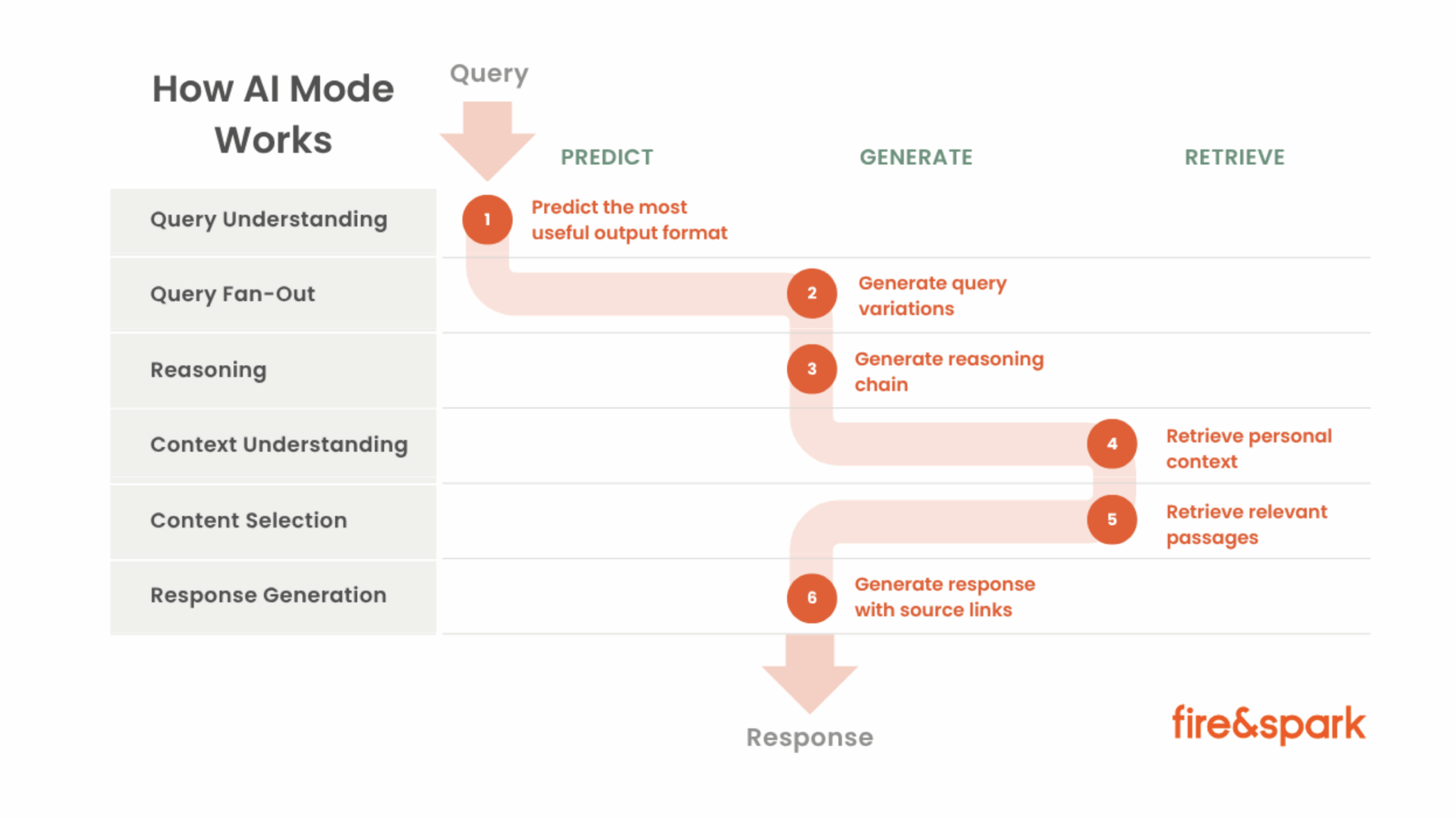
Task: Click the 'How AI Mode Works' title
Action: 273,114
